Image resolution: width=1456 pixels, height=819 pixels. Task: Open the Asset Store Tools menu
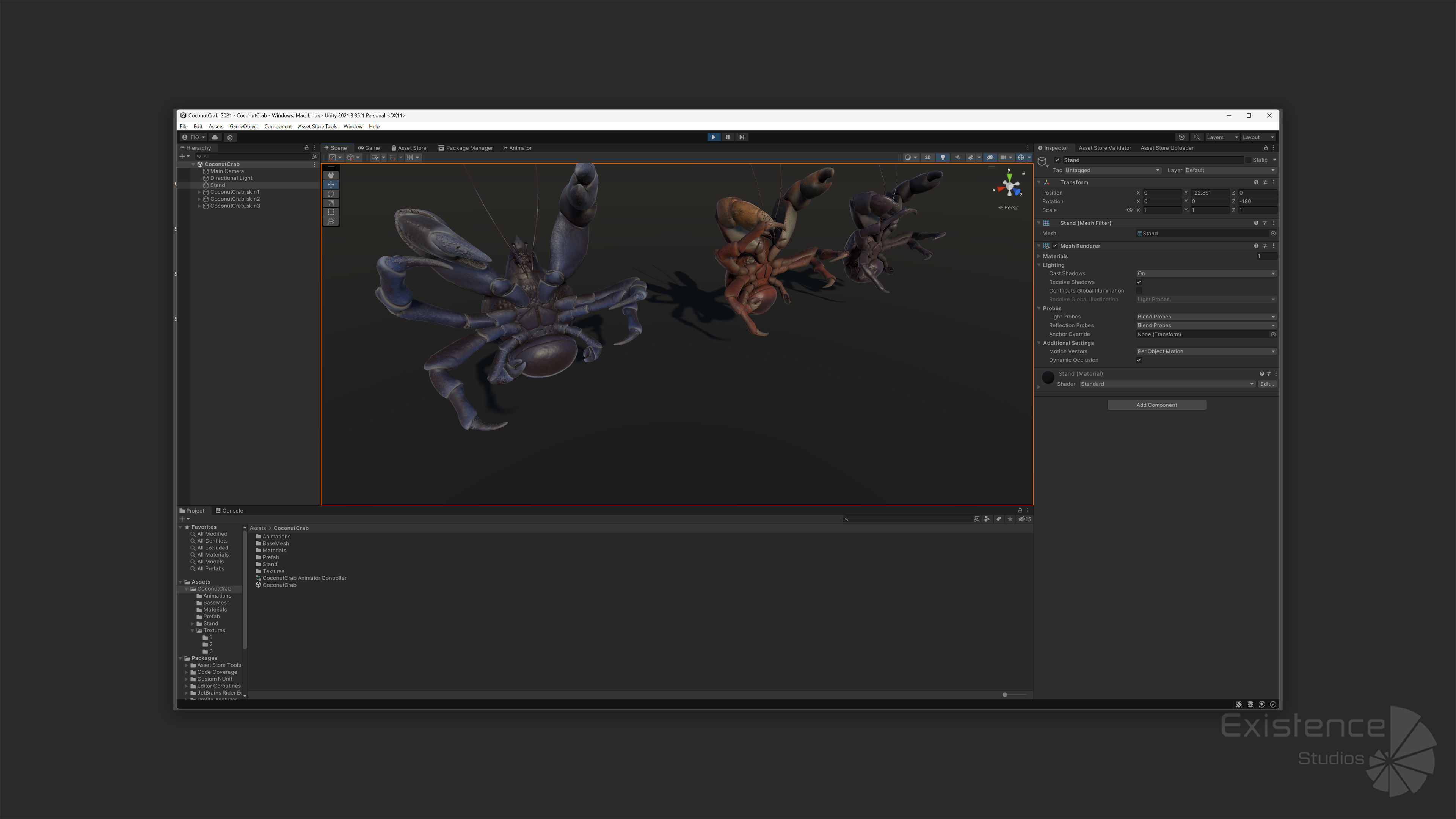(317, 127)
